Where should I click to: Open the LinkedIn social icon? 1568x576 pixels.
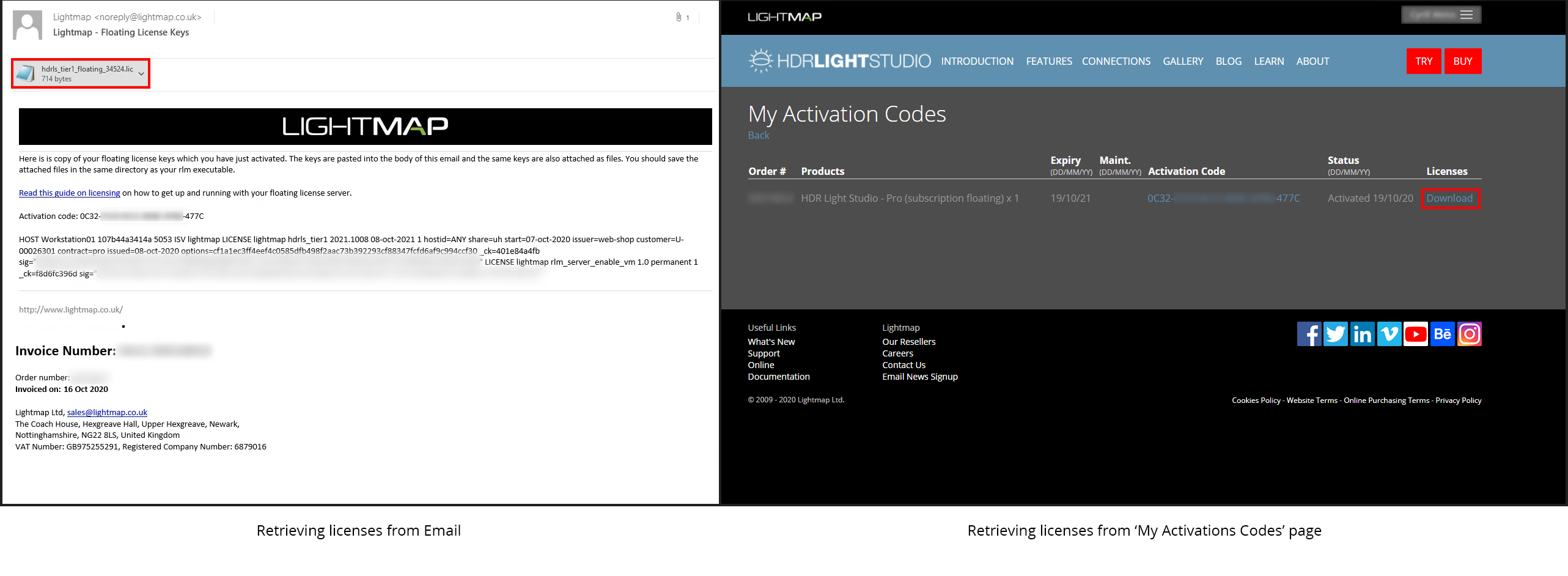pos(1363,334)
